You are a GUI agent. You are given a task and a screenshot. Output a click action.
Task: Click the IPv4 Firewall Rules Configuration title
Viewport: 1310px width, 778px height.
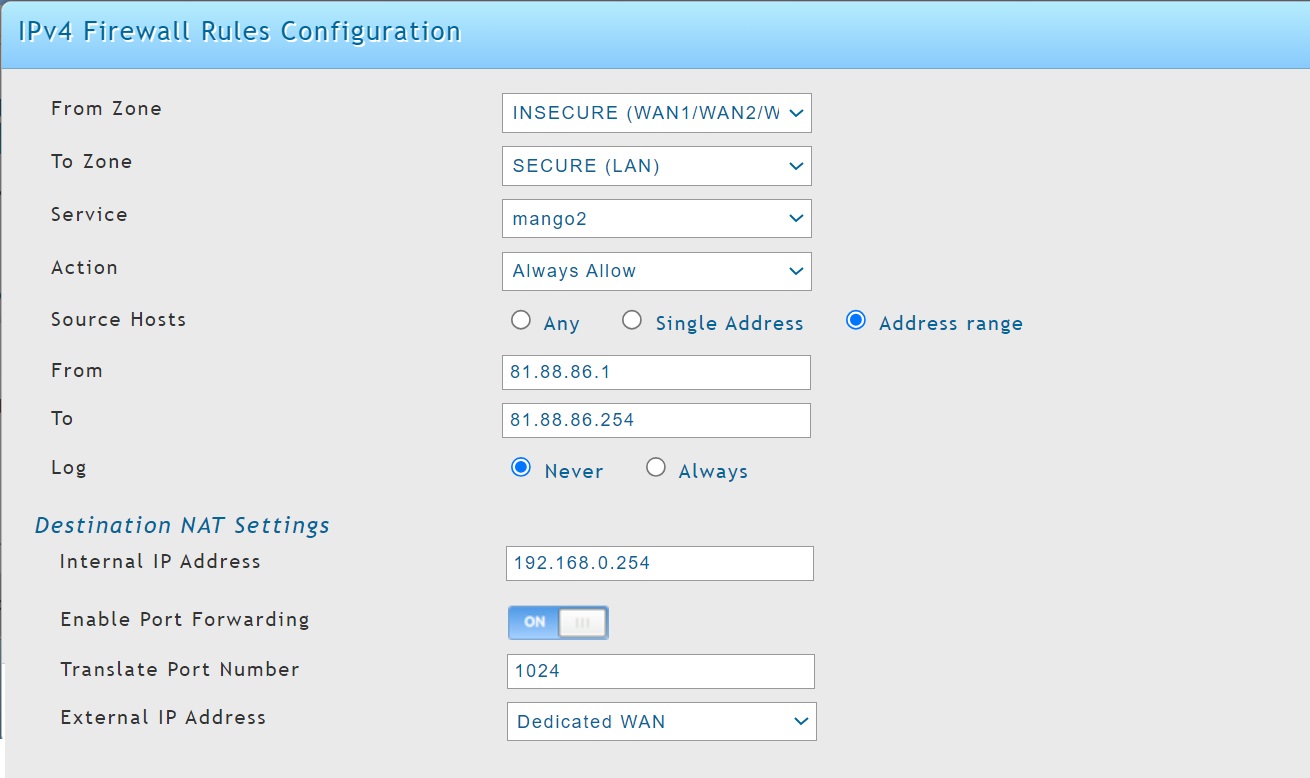[x=240, y=31]
